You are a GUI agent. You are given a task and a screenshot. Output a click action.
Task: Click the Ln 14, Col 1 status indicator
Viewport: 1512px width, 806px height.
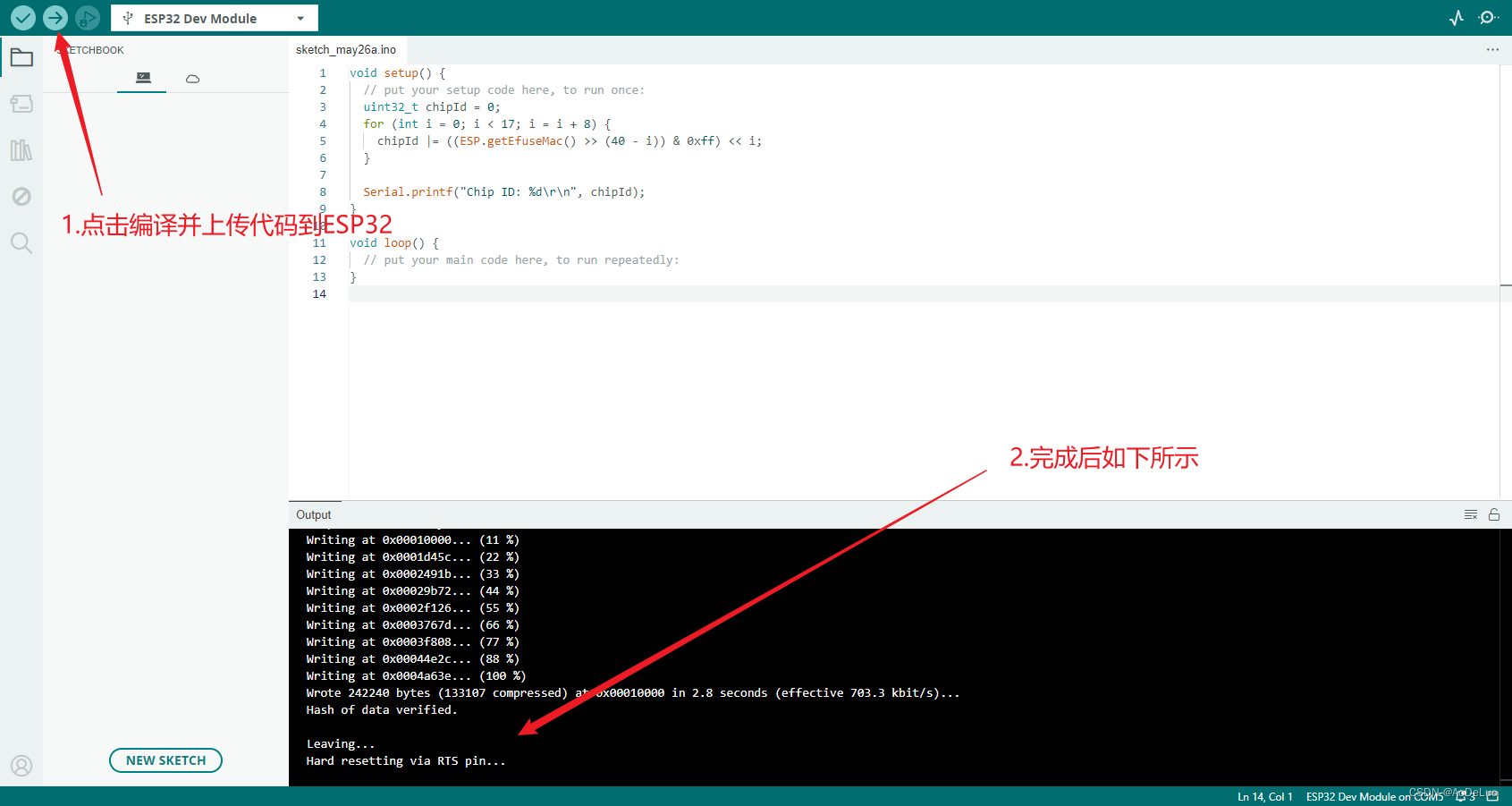[1264, 796]
